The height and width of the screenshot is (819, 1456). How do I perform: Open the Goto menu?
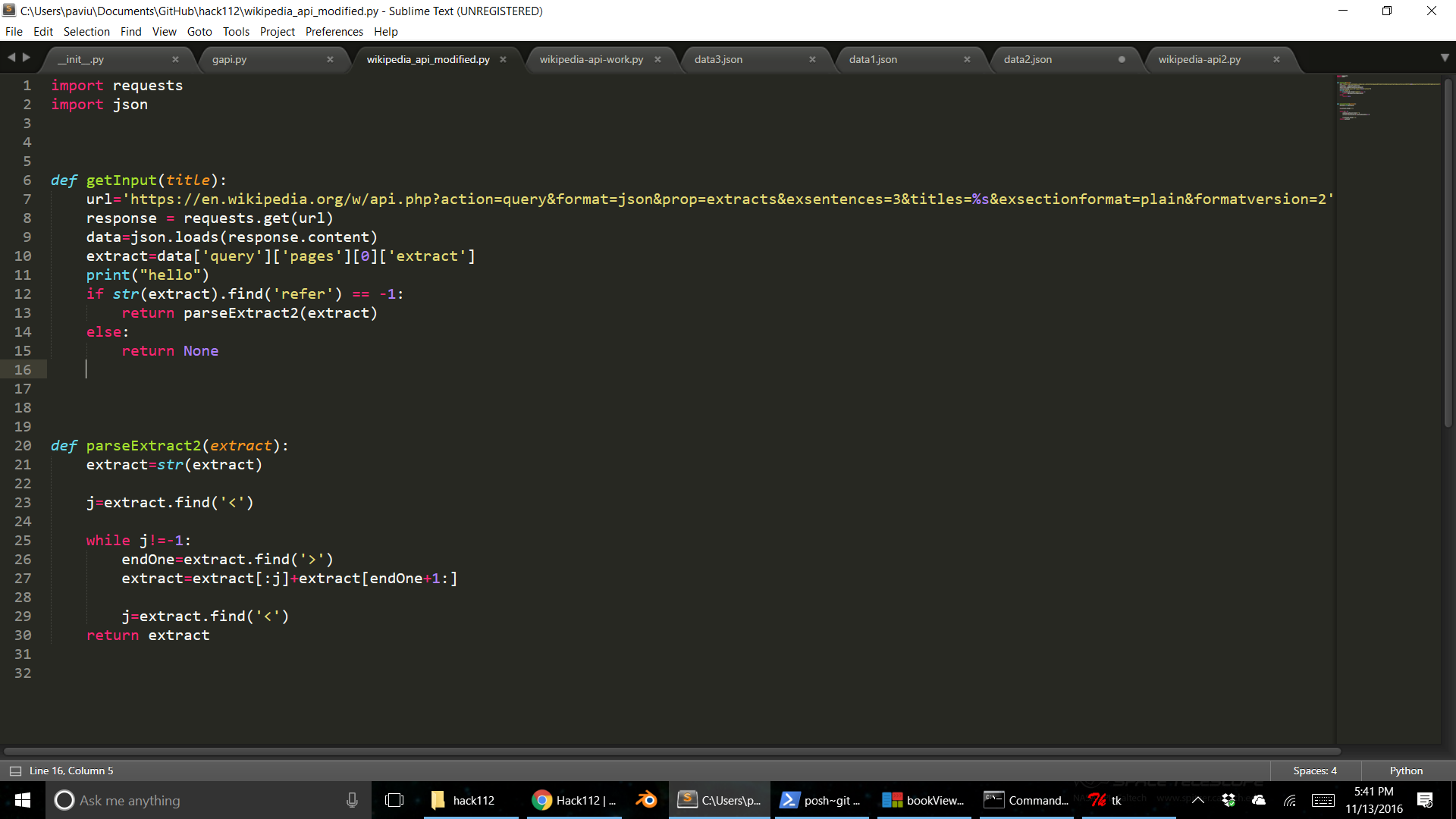199,31
